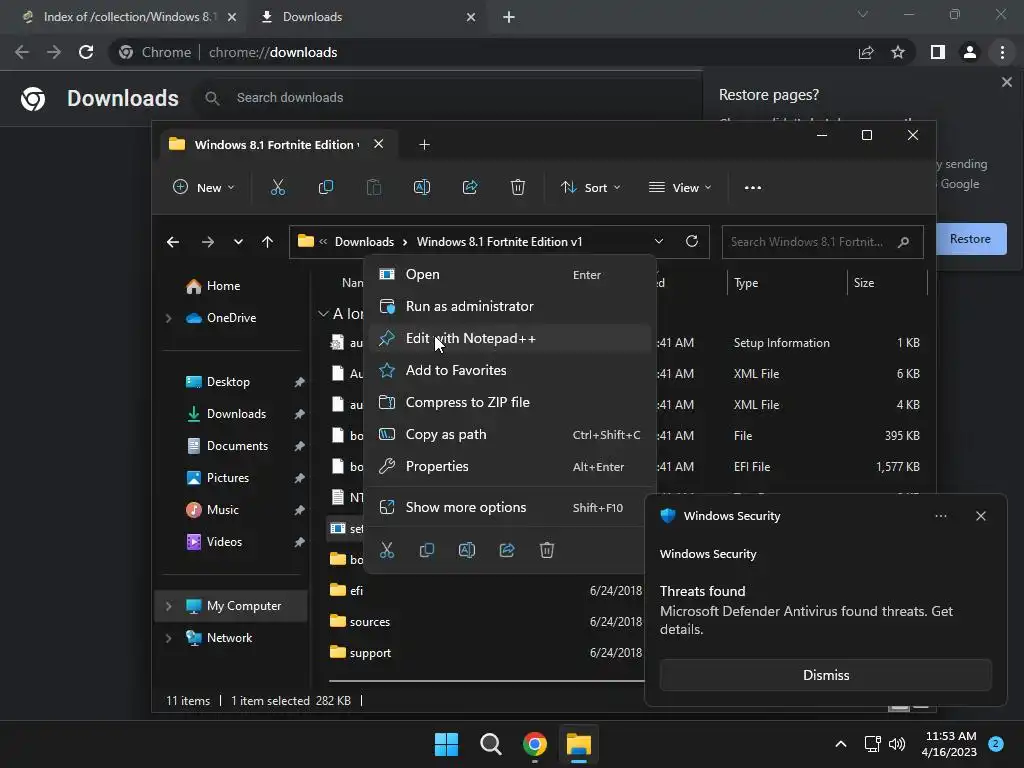Choose Add to Favorites

coord(509,370)
